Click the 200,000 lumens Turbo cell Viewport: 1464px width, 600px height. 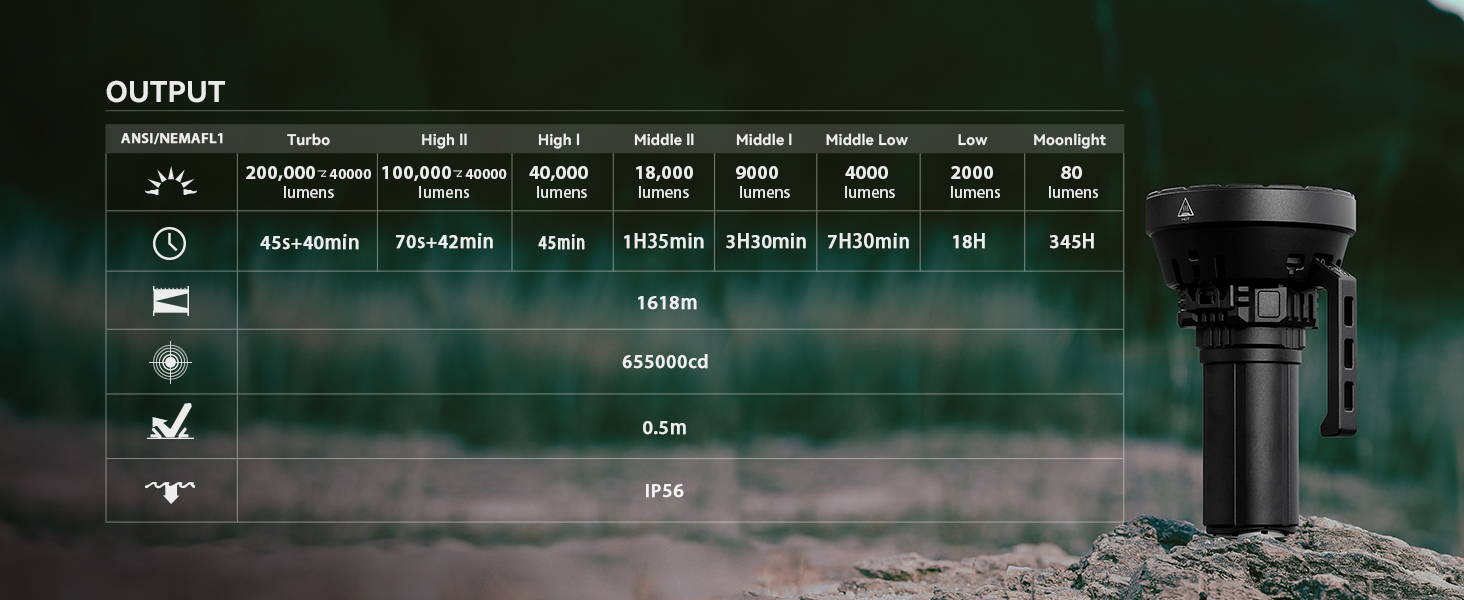point(308,182)
